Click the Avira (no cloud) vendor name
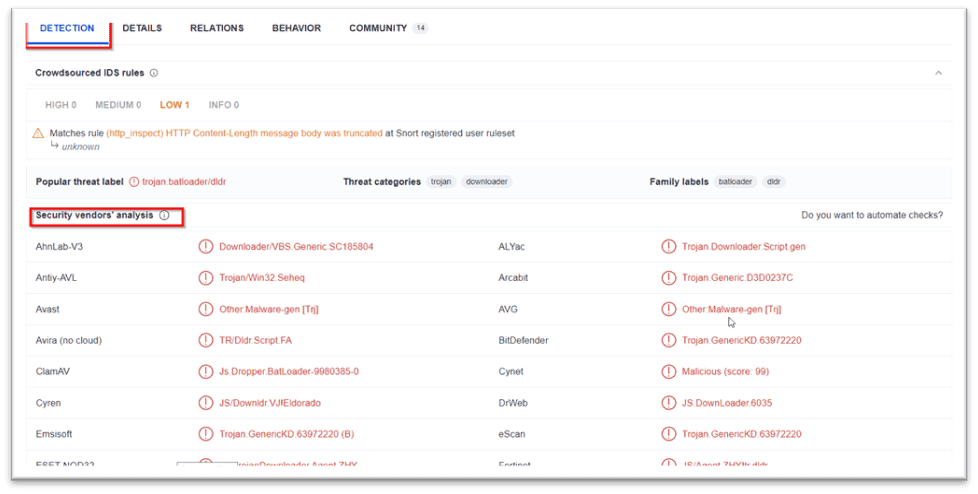 (x=69, y=340)
